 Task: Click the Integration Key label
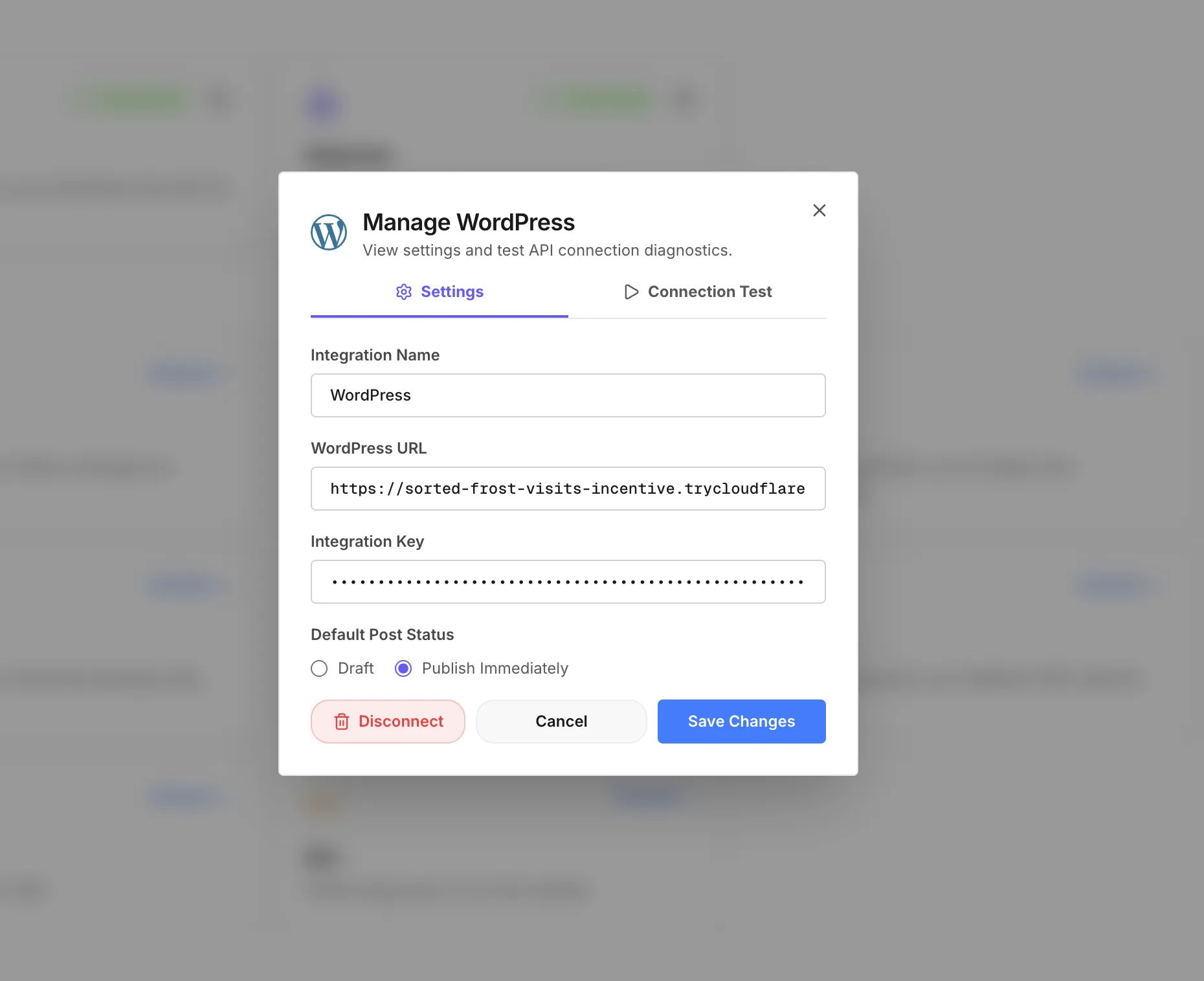(x=368, y=542)
